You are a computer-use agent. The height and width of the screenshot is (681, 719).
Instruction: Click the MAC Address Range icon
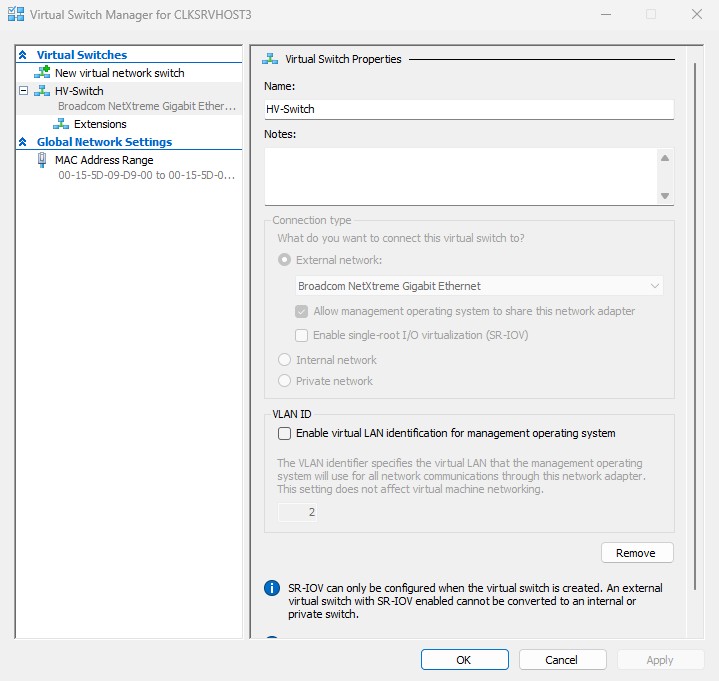[x=41, y=160]
